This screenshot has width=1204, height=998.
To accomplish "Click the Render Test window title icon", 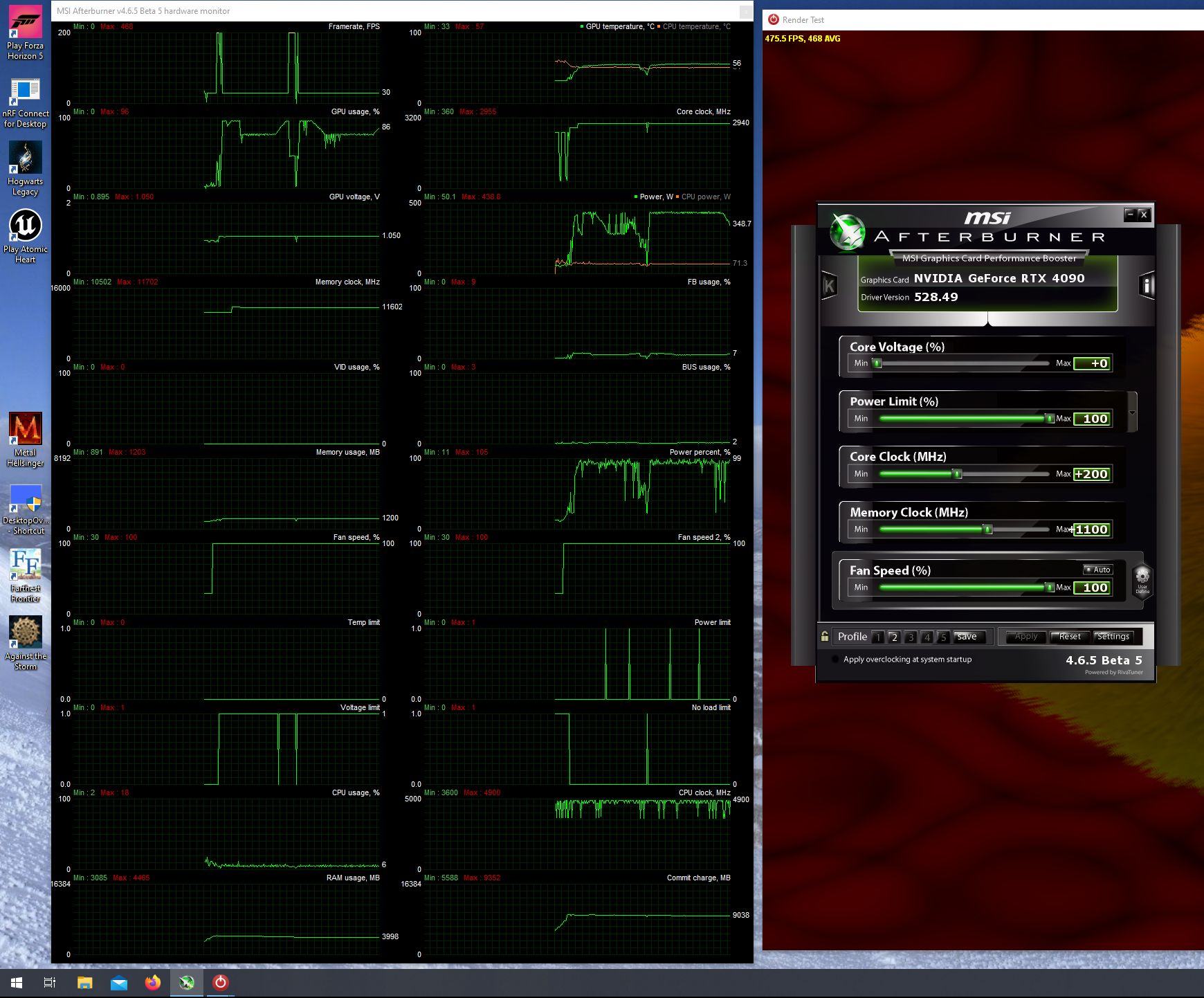I will tap(773, 19).
